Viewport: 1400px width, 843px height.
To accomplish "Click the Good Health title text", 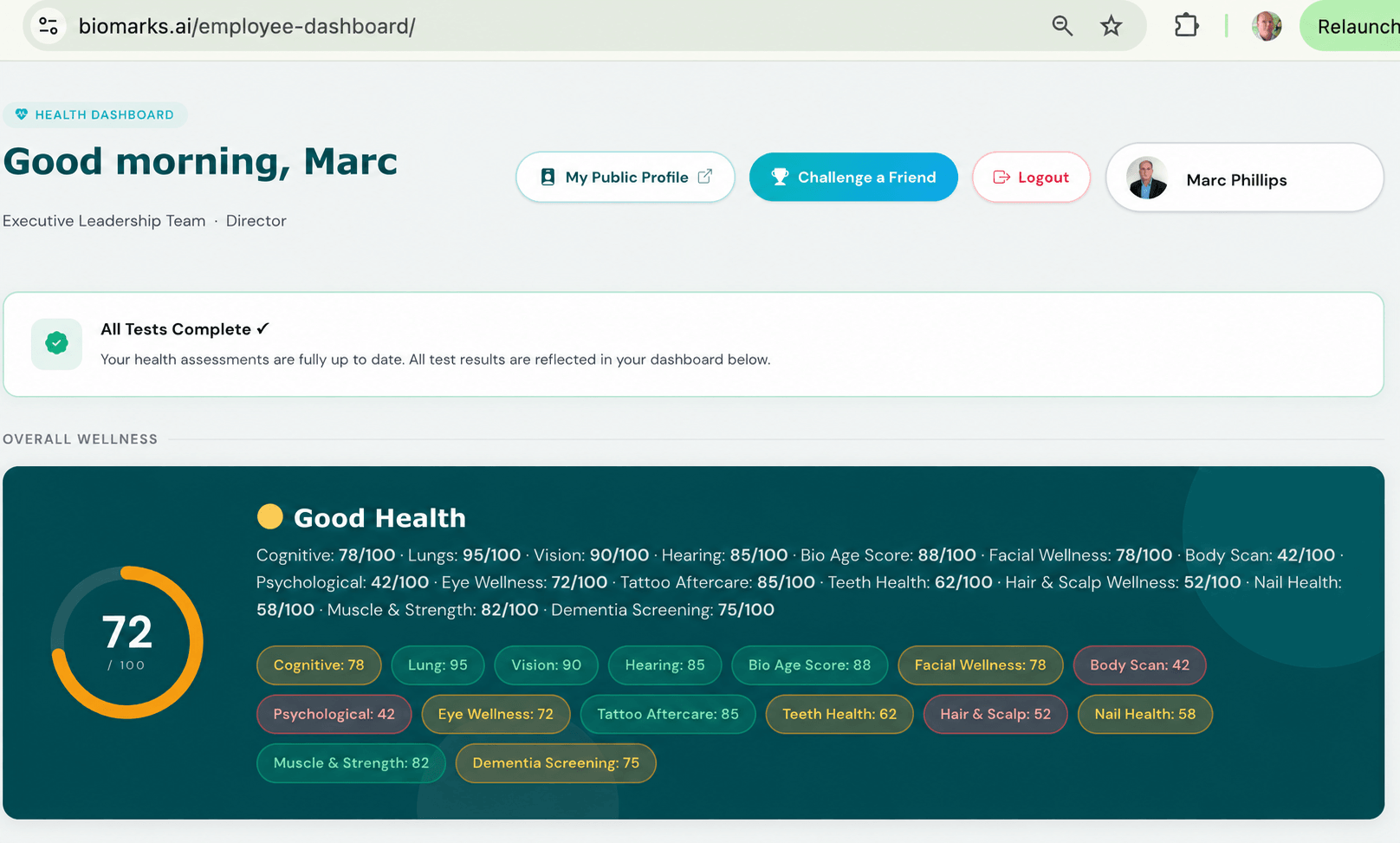I will [379, 518].
